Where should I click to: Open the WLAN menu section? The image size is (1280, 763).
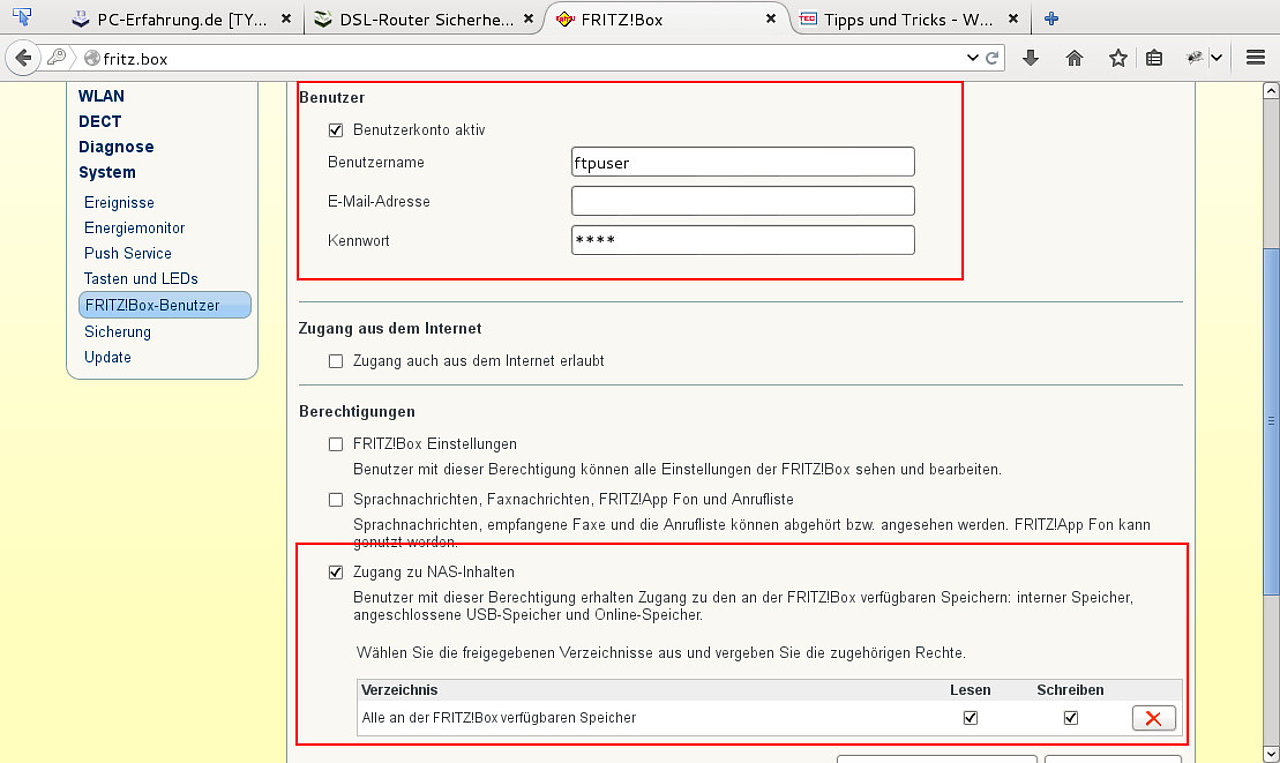pyautogui.click(x=101, y=96)
